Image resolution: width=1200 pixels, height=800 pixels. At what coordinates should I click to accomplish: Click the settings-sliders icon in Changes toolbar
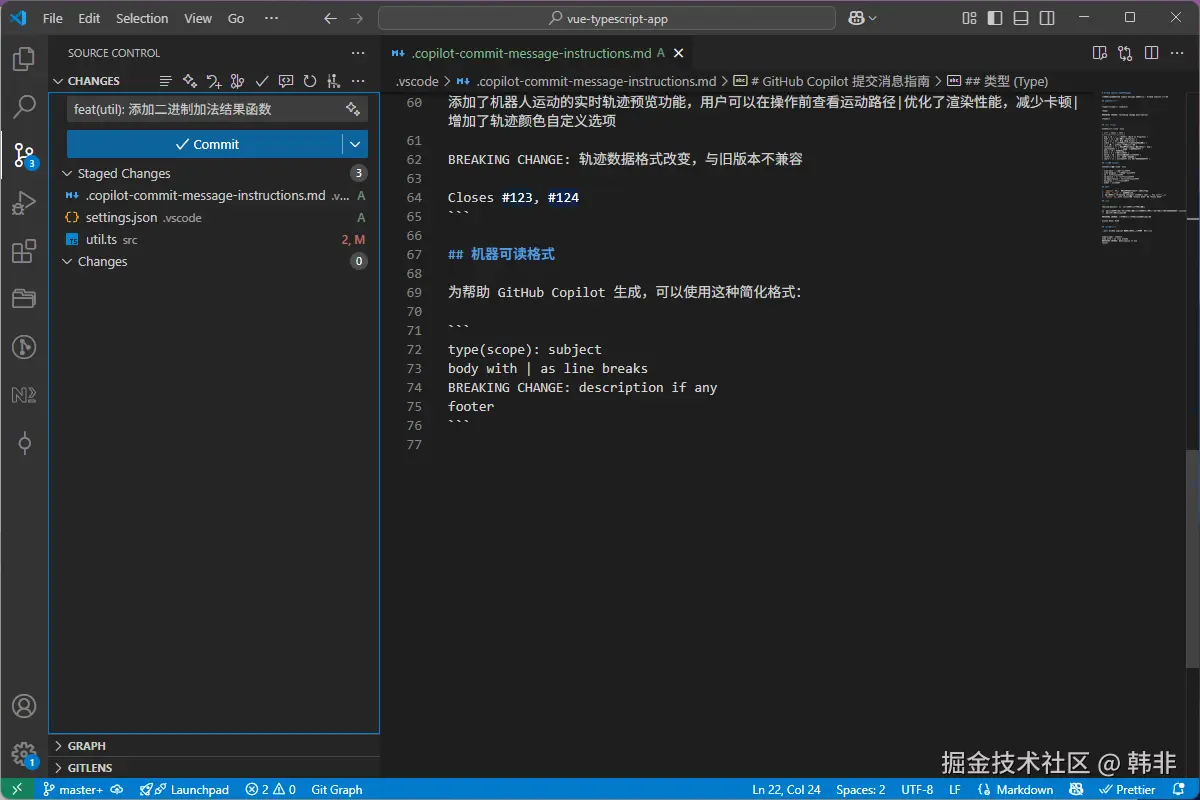(x=334, y=81)
